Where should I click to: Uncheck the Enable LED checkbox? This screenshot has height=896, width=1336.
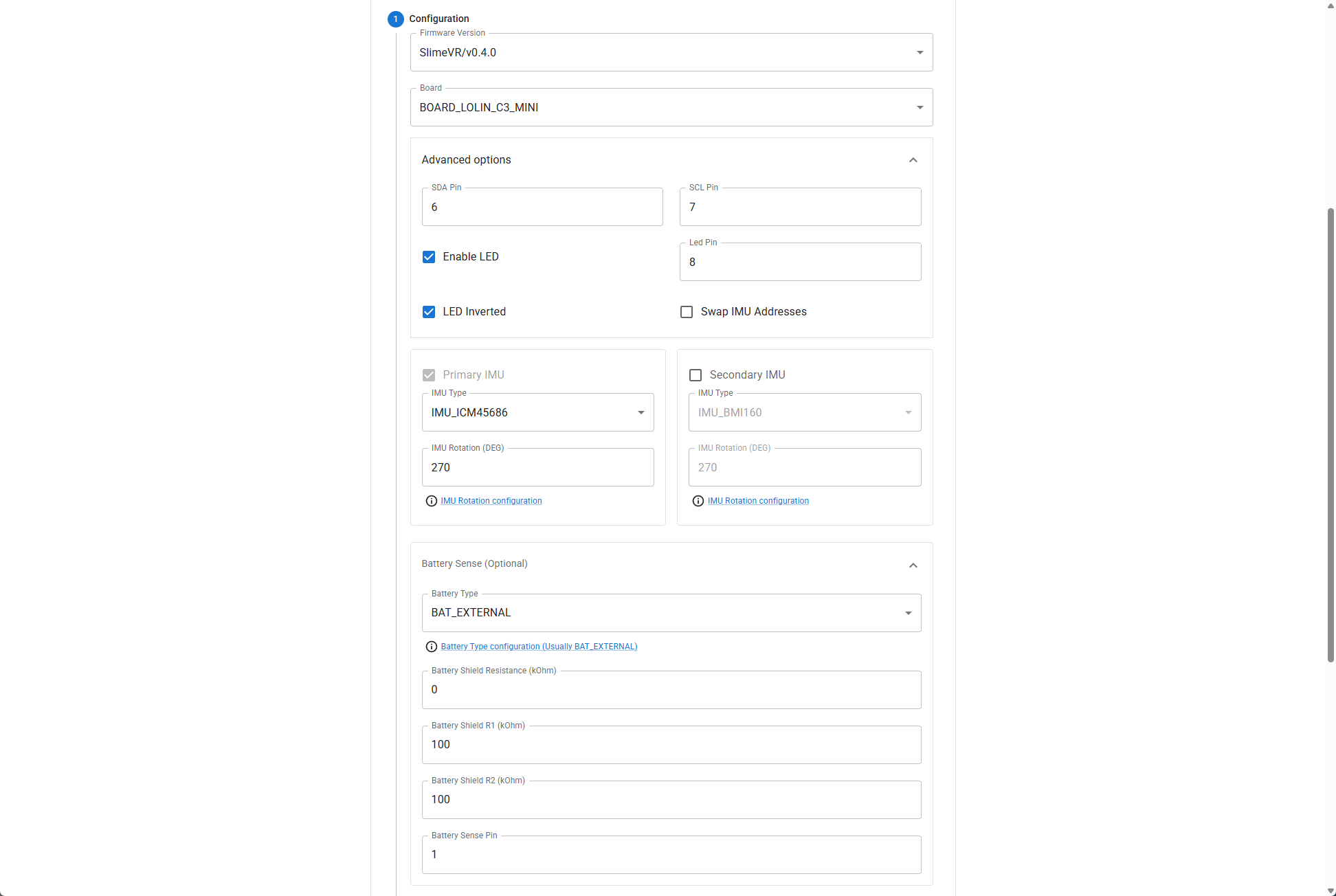click(429, 257)
